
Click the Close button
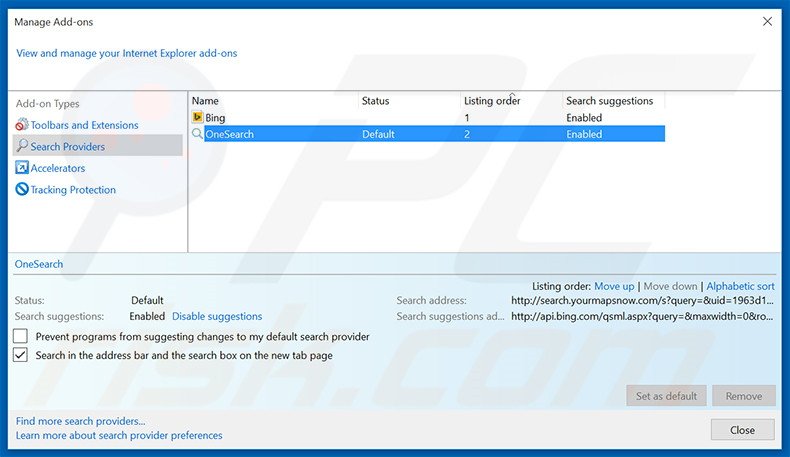[743, 430]
